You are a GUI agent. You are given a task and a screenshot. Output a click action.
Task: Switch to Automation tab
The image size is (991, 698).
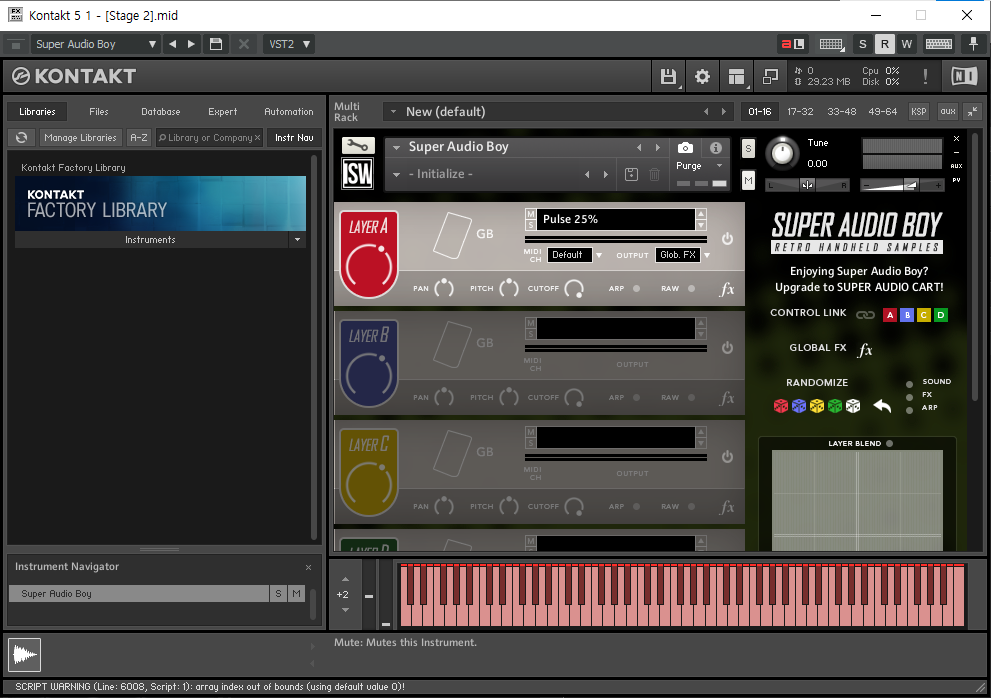(x=289, y=112)
